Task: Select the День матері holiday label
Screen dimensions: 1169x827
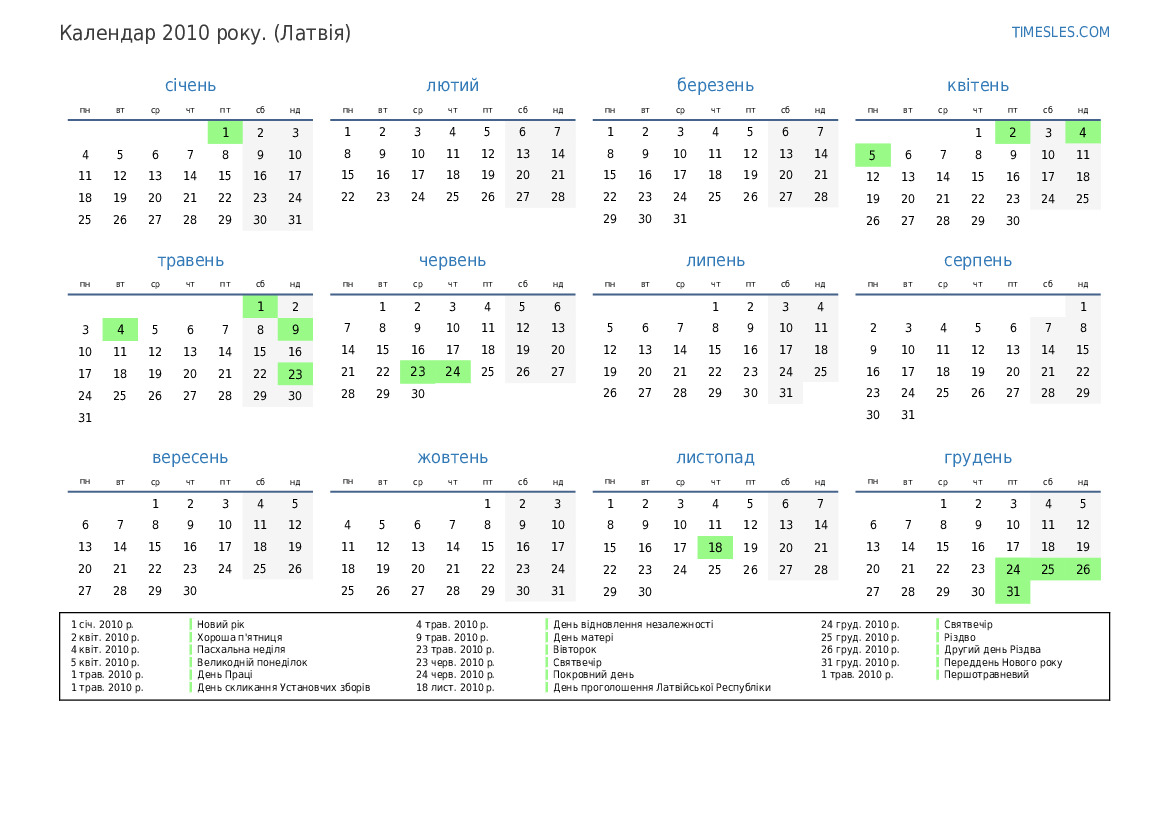Action: [583, 637]
